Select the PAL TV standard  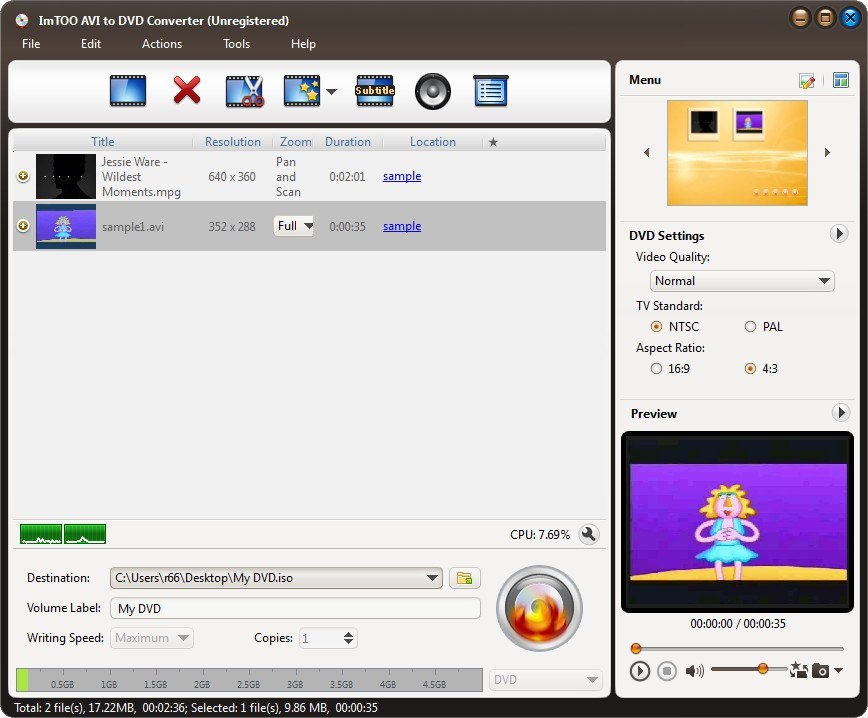click(749, 327)
